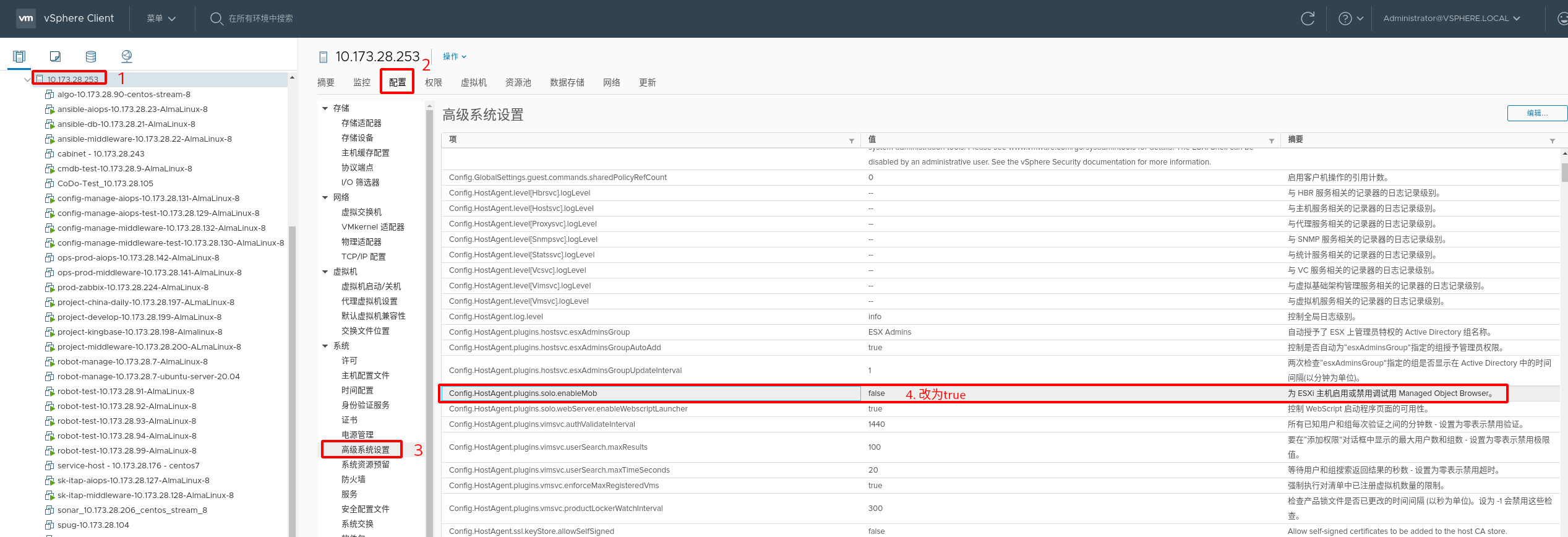This screenshot has height=537, width=1568.
Task: Open the 监控 tab
Action: (362, 82)
